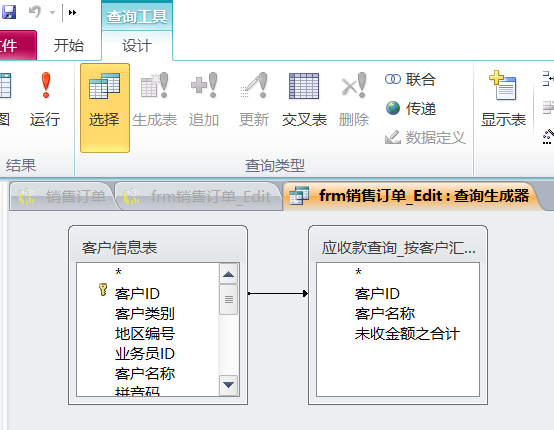Click the save floppy disk icon
554x430 pixels.
tap(8, 12)
